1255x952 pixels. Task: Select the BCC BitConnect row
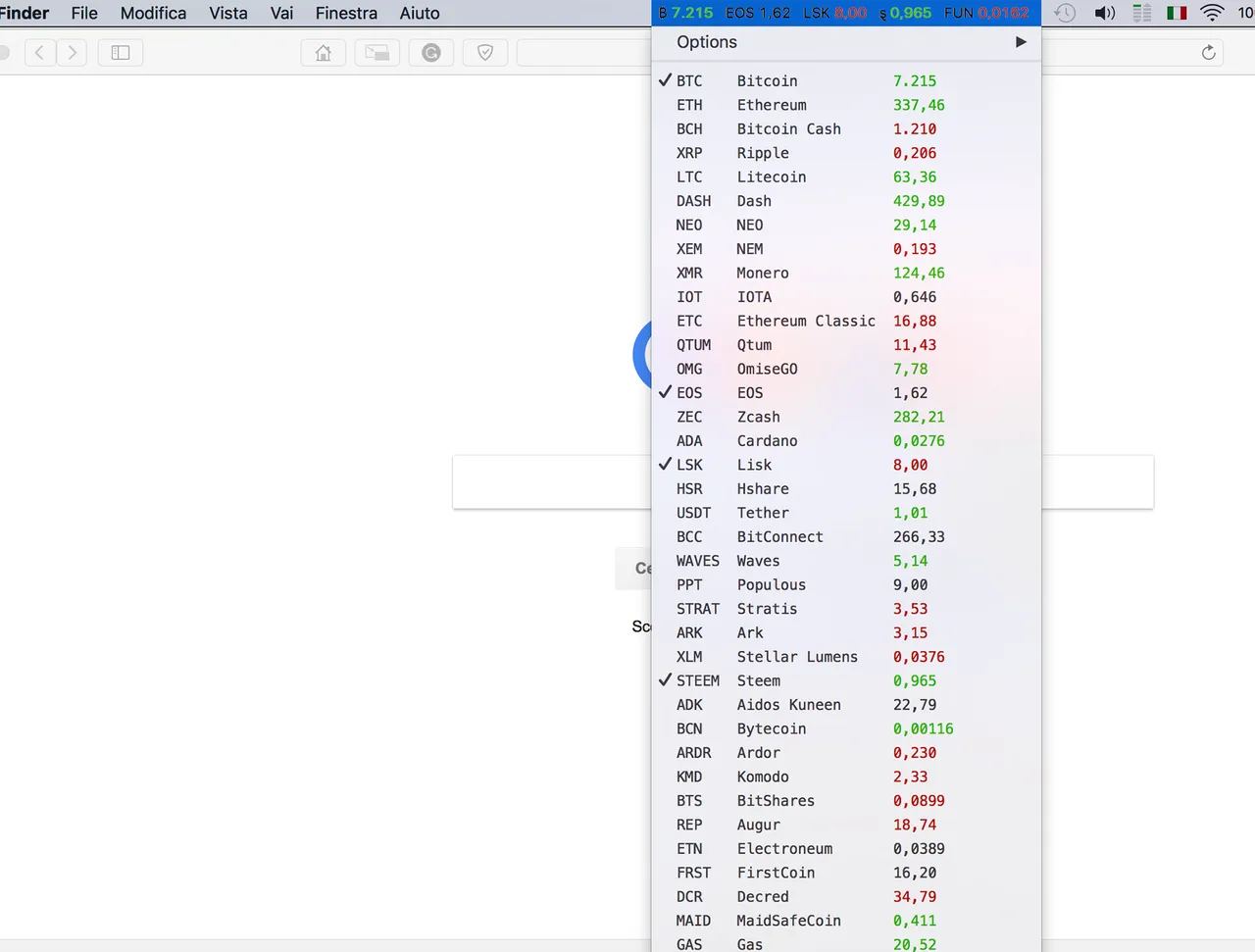[846, 537]
